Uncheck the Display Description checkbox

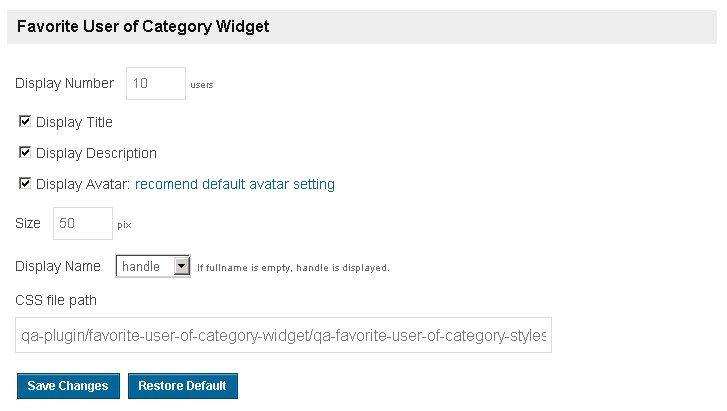[x=25, y=153]
